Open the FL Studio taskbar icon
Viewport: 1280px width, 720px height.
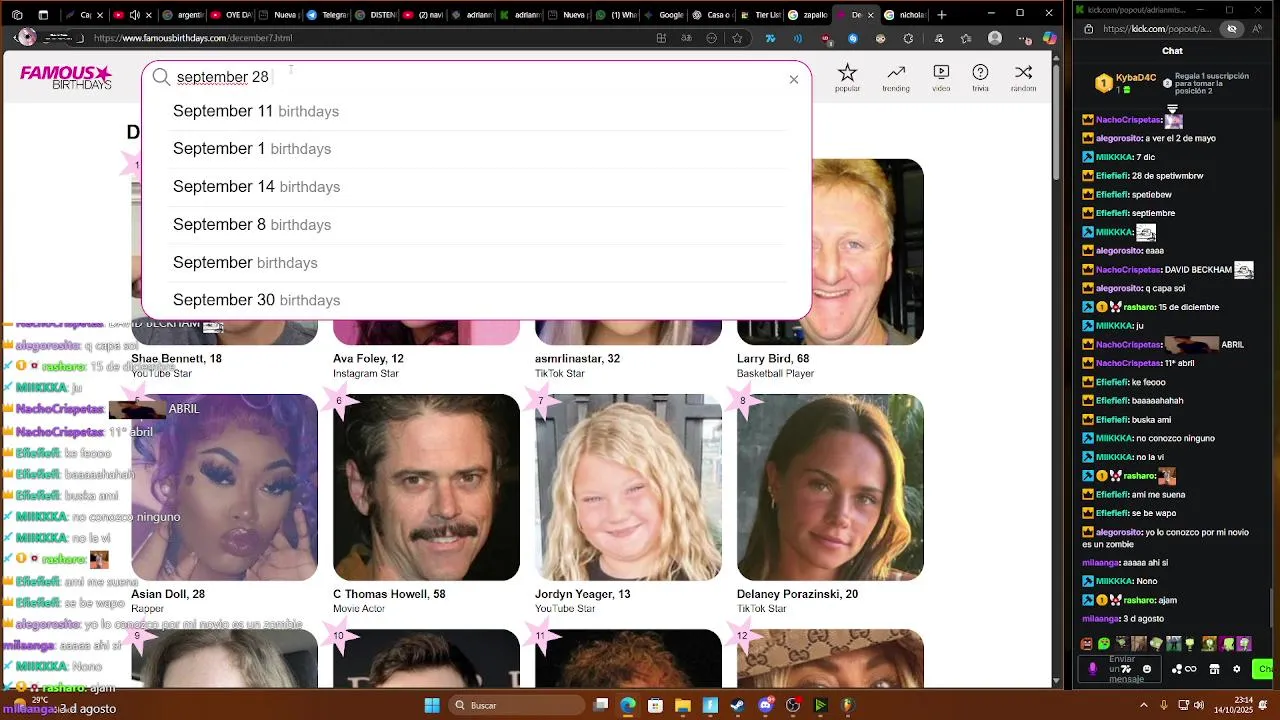(848, 705)
